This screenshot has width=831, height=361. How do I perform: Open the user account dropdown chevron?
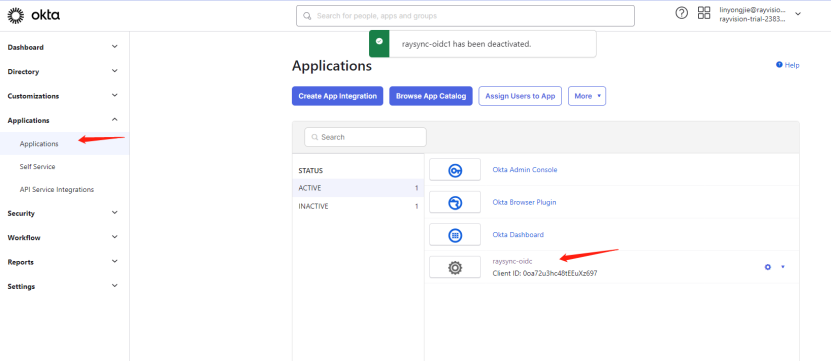point(798,14)
